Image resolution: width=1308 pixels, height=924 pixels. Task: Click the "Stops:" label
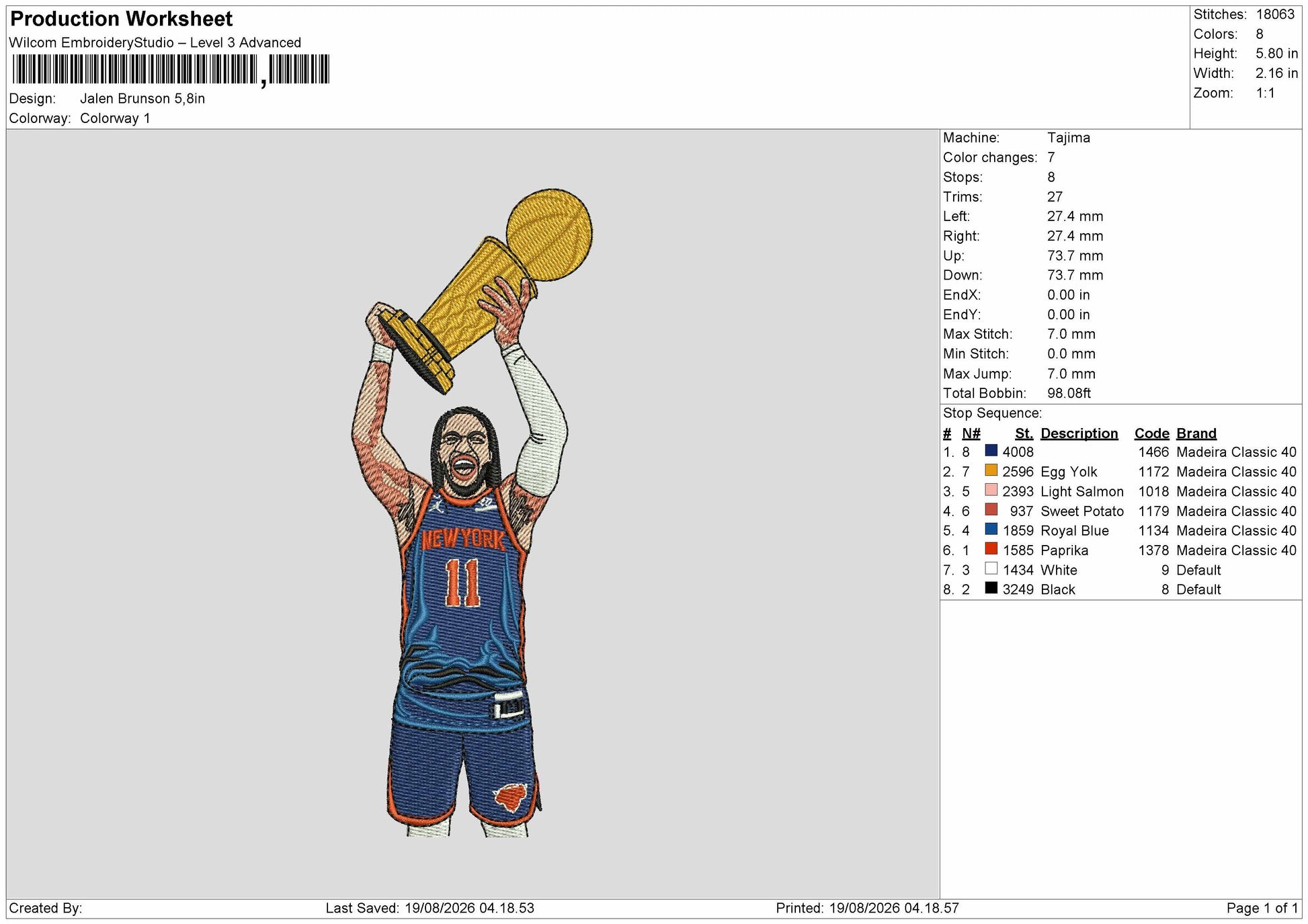[x=963, y=177]
